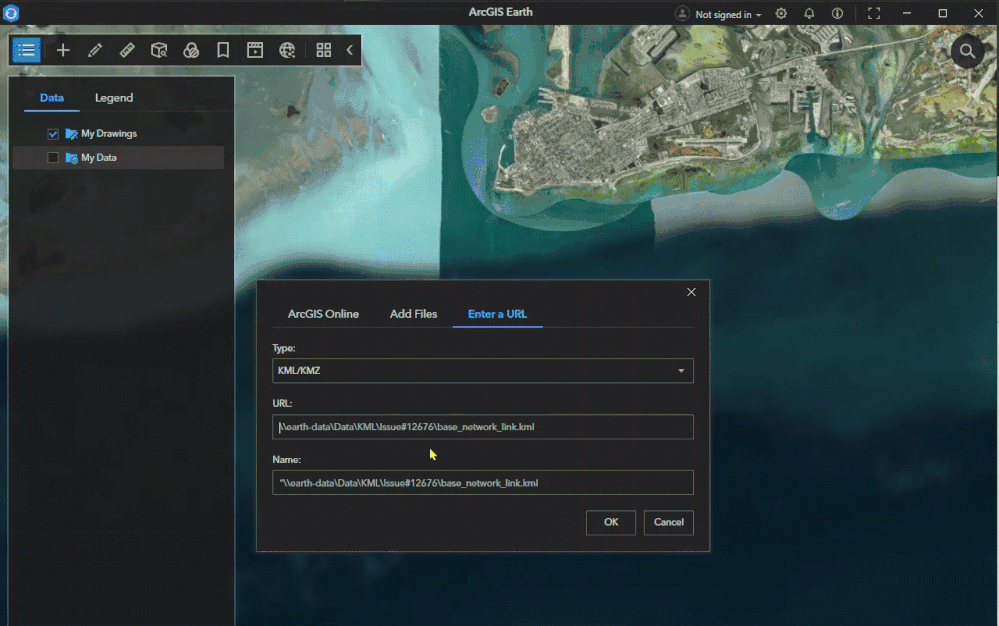Click the My Data folder icon

71,158
